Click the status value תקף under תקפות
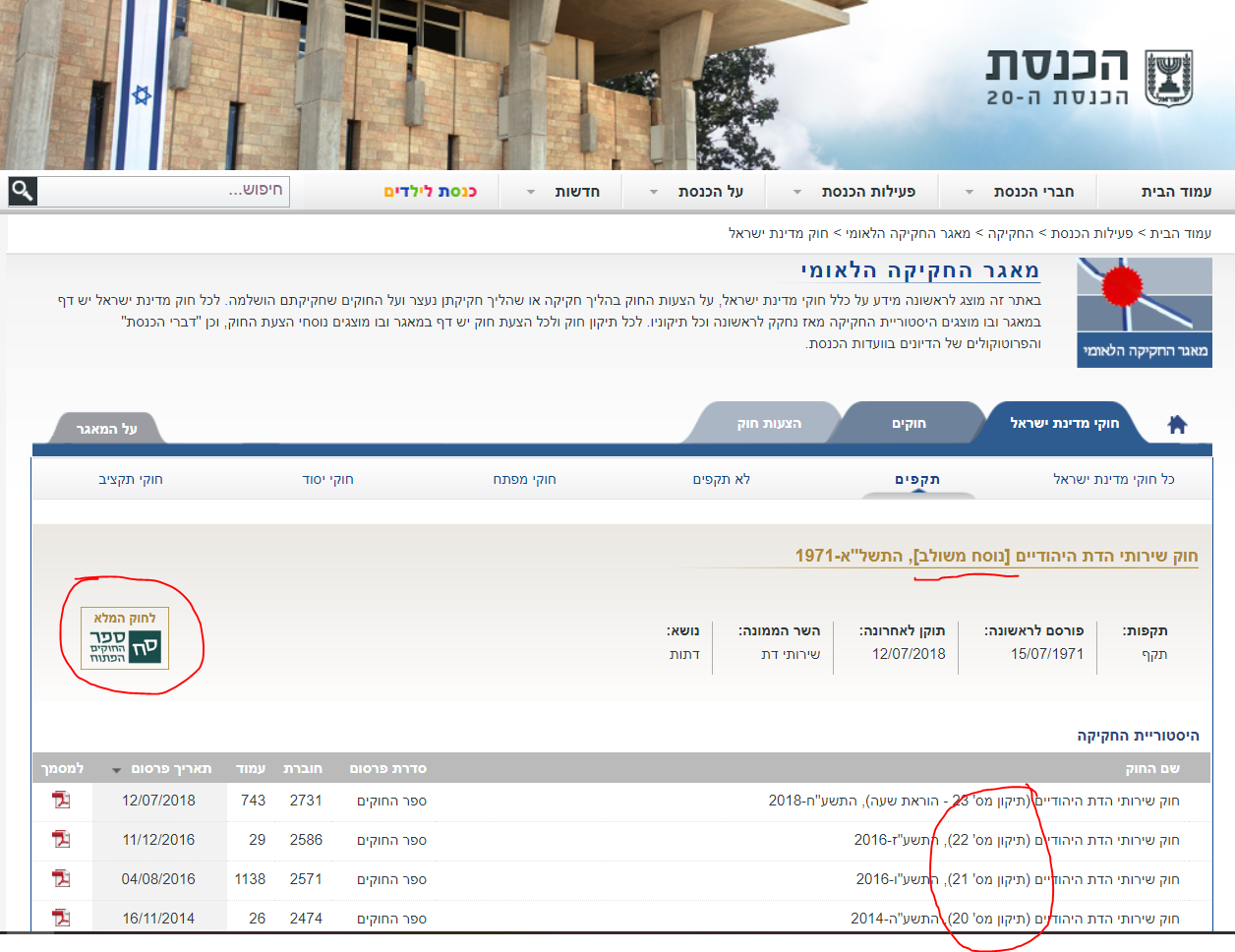Screen dimensions: 1235x952 point(1154,654)
